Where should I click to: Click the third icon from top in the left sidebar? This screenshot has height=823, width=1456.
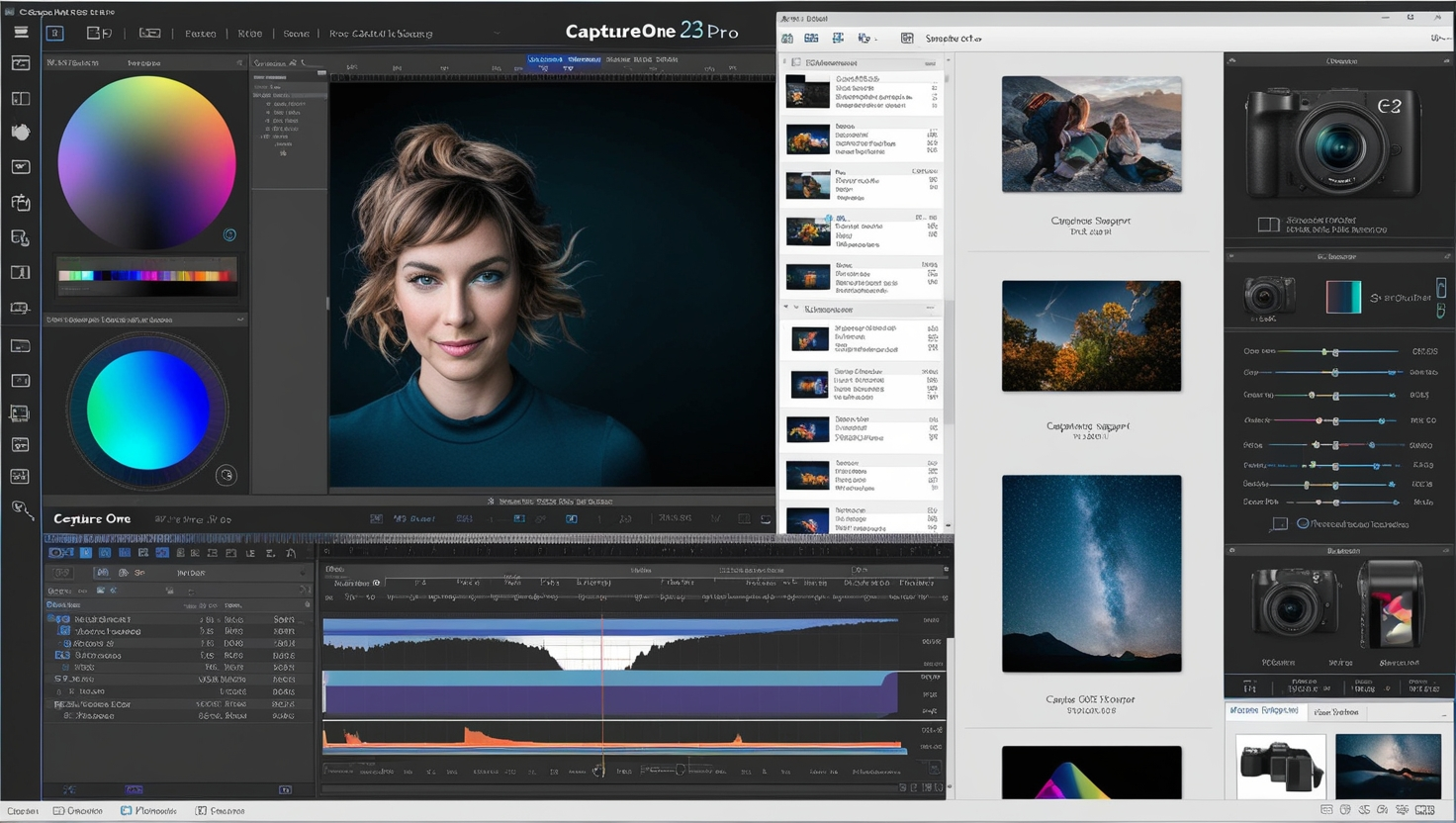[x=21, y=99]
